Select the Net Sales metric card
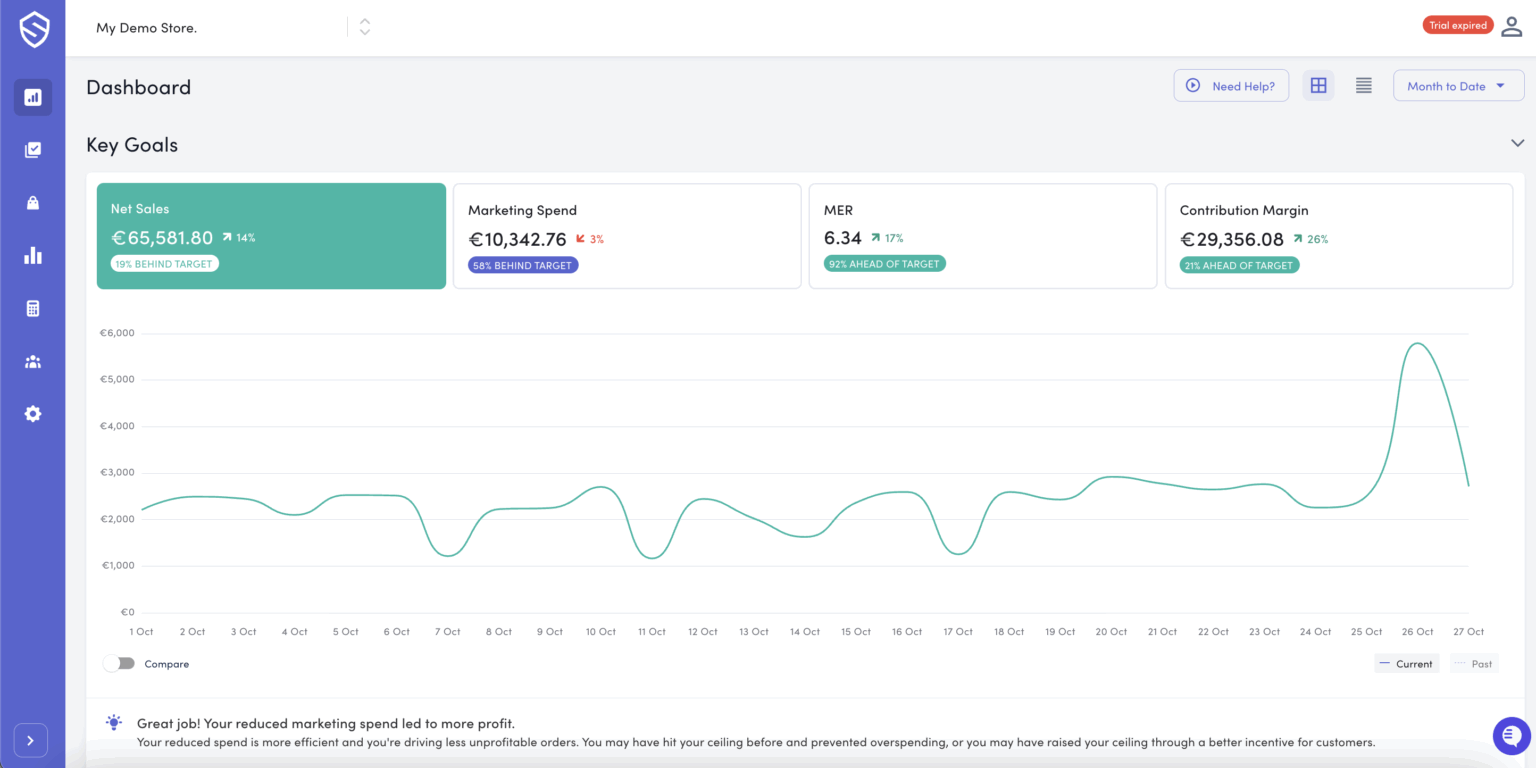The height and width of the screenshot is (768, 1536). tap(271, 236)
